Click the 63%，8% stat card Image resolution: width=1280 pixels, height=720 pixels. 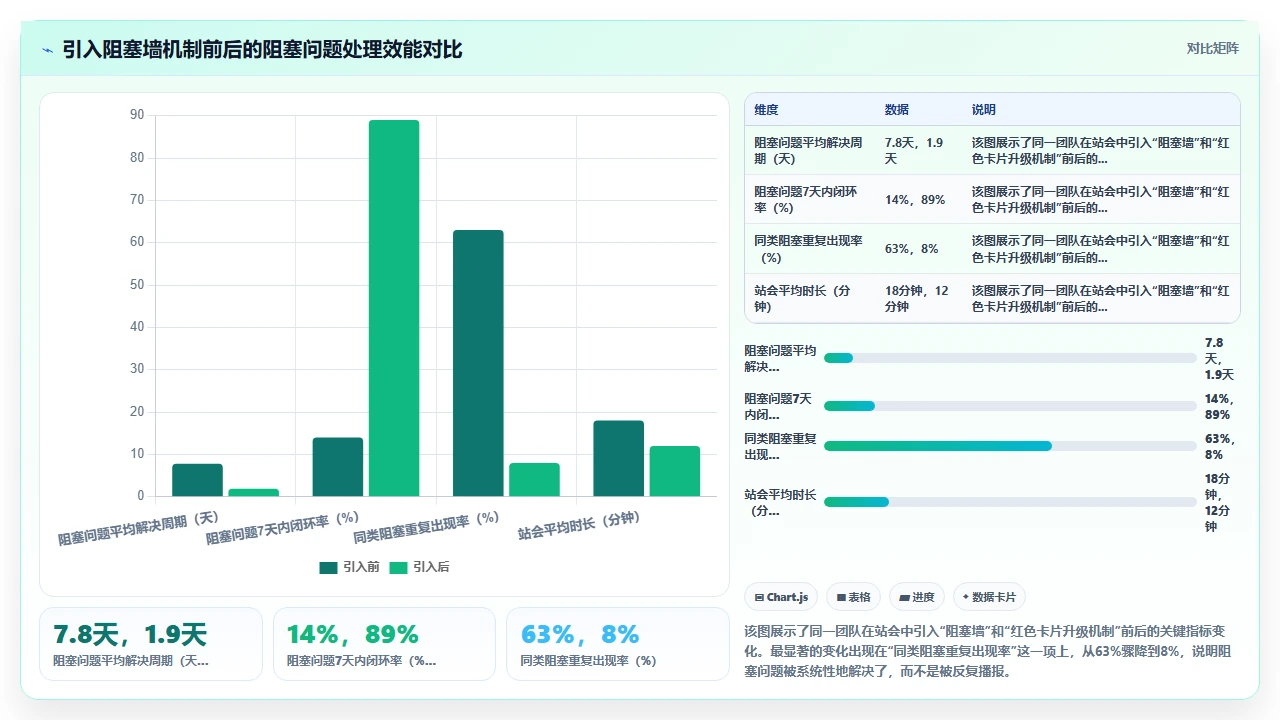tap(618, 644)
